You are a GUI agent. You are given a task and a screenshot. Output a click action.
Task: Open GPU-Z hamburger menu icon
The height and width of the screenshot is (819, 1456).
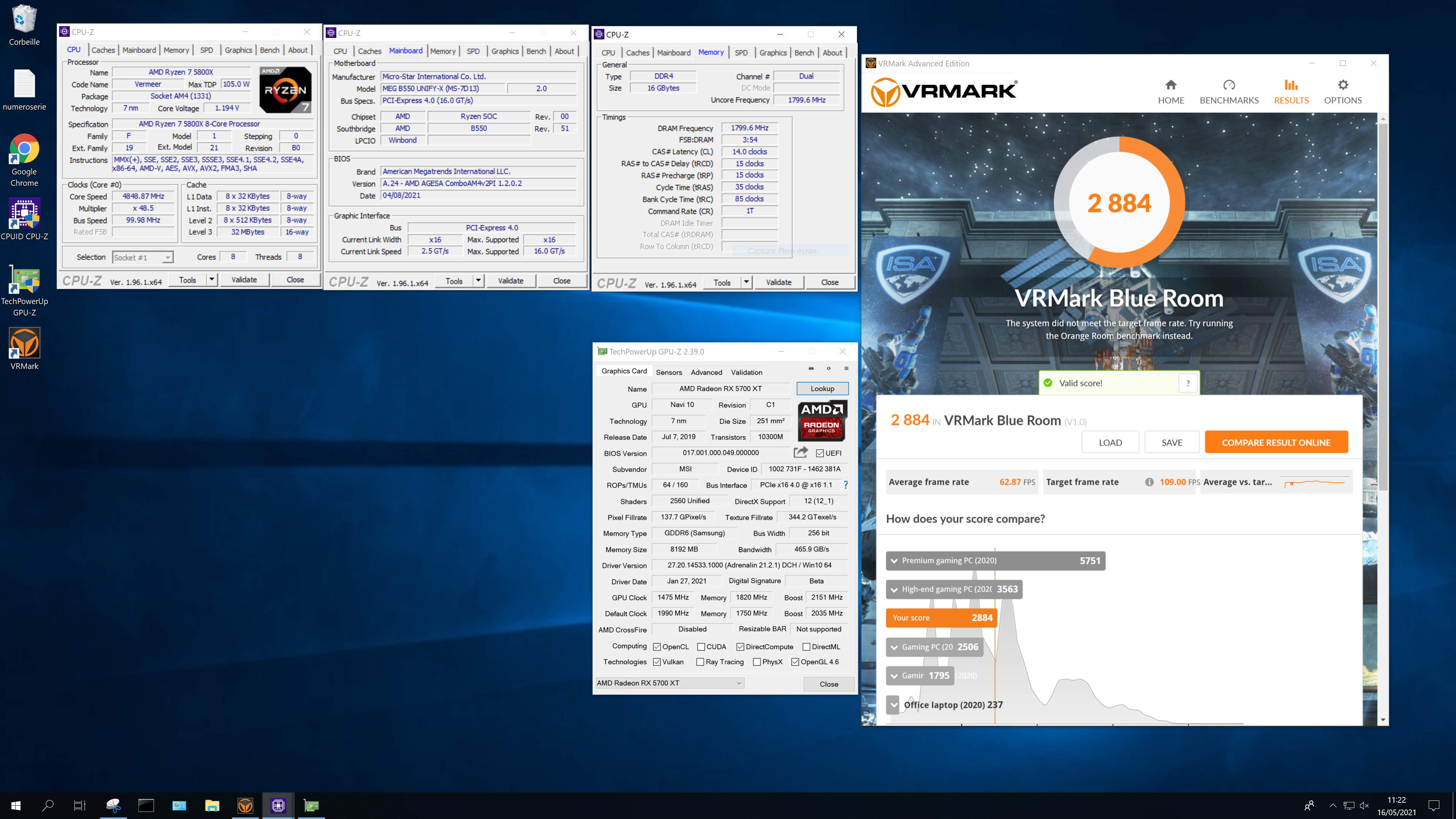pos(846,369)
